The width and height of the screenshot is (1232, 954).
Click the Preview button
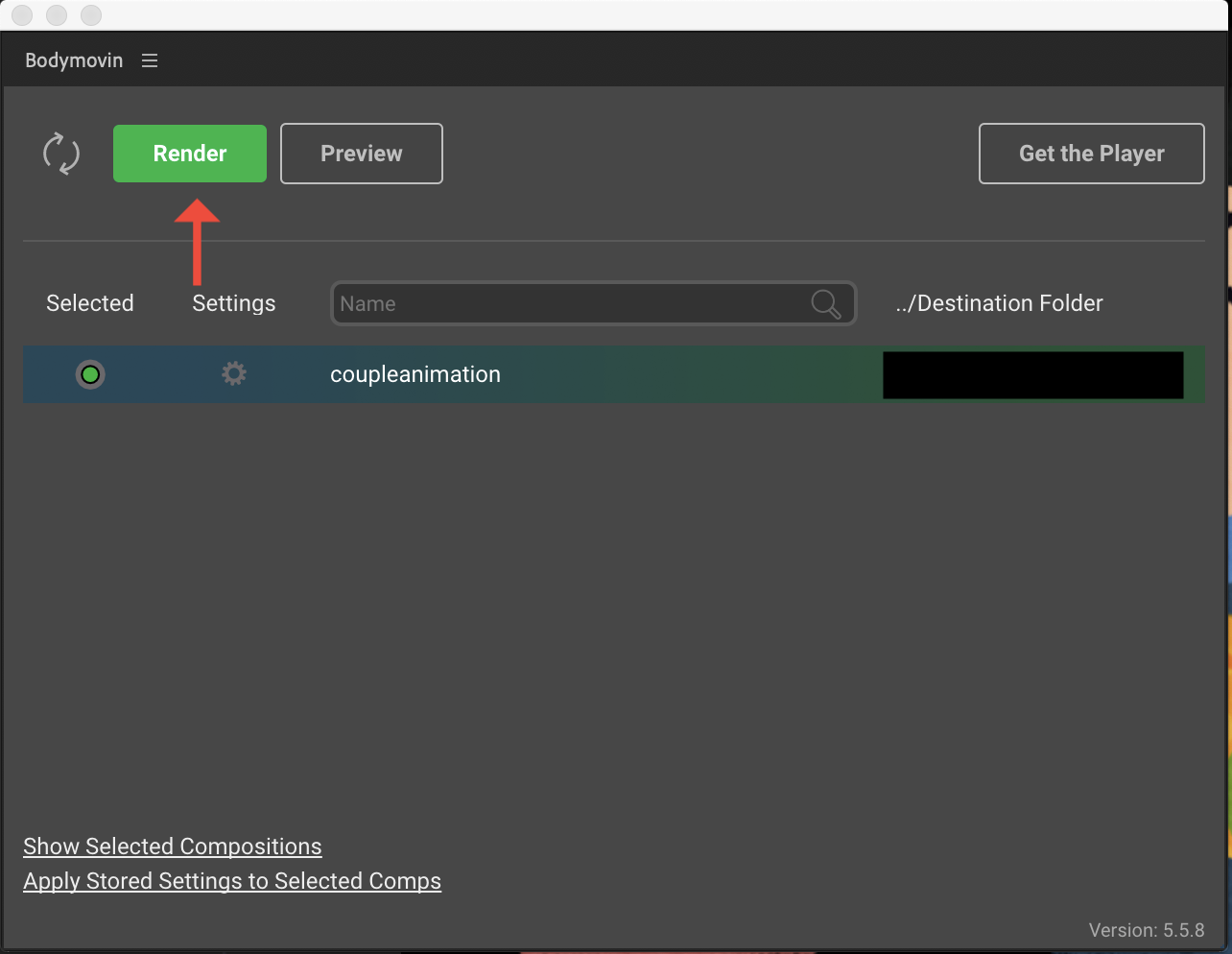362,154
